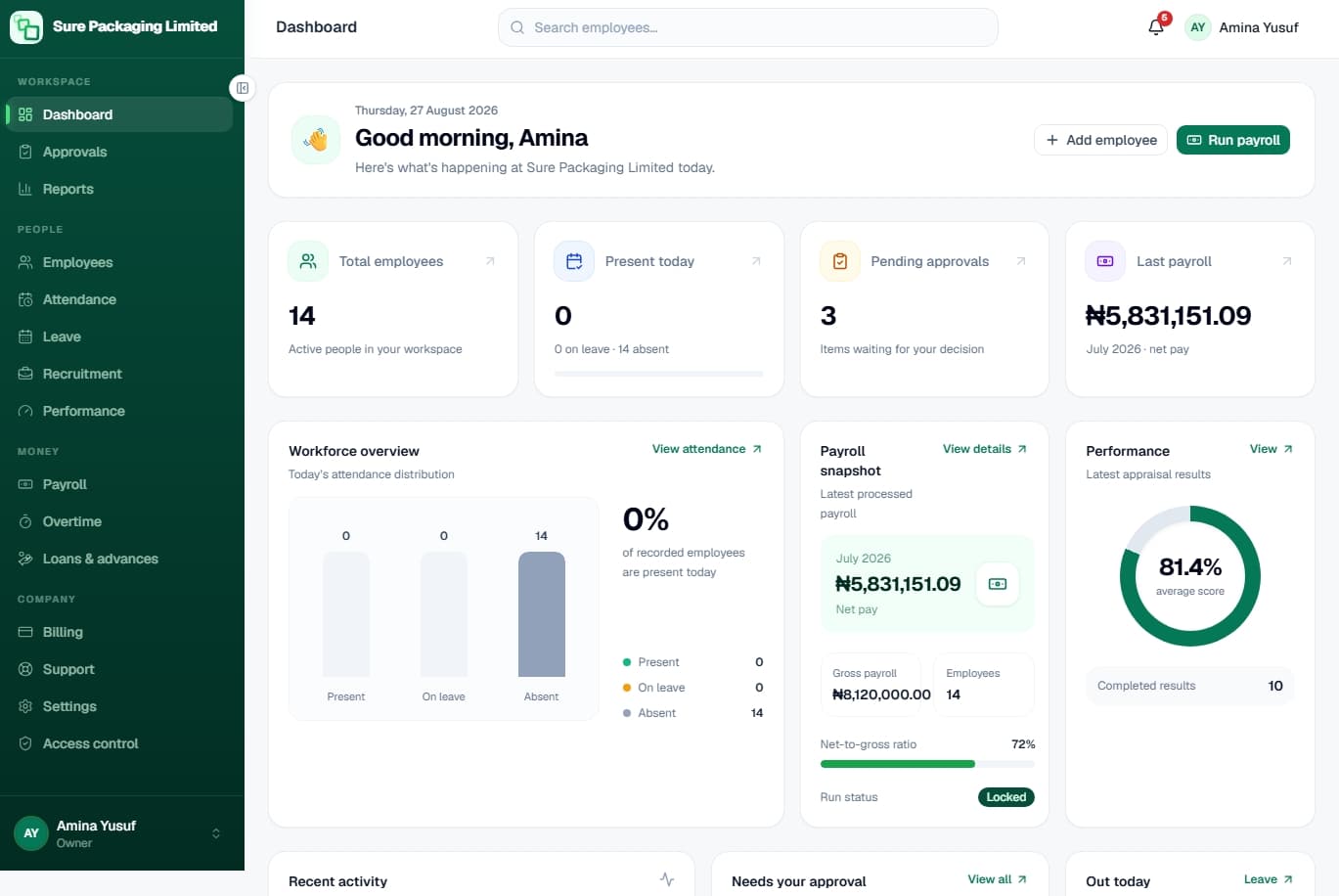Click the Last payroll banknote icon
The width and height of the screenshot is (1339, 896).
pos(1105,261)
